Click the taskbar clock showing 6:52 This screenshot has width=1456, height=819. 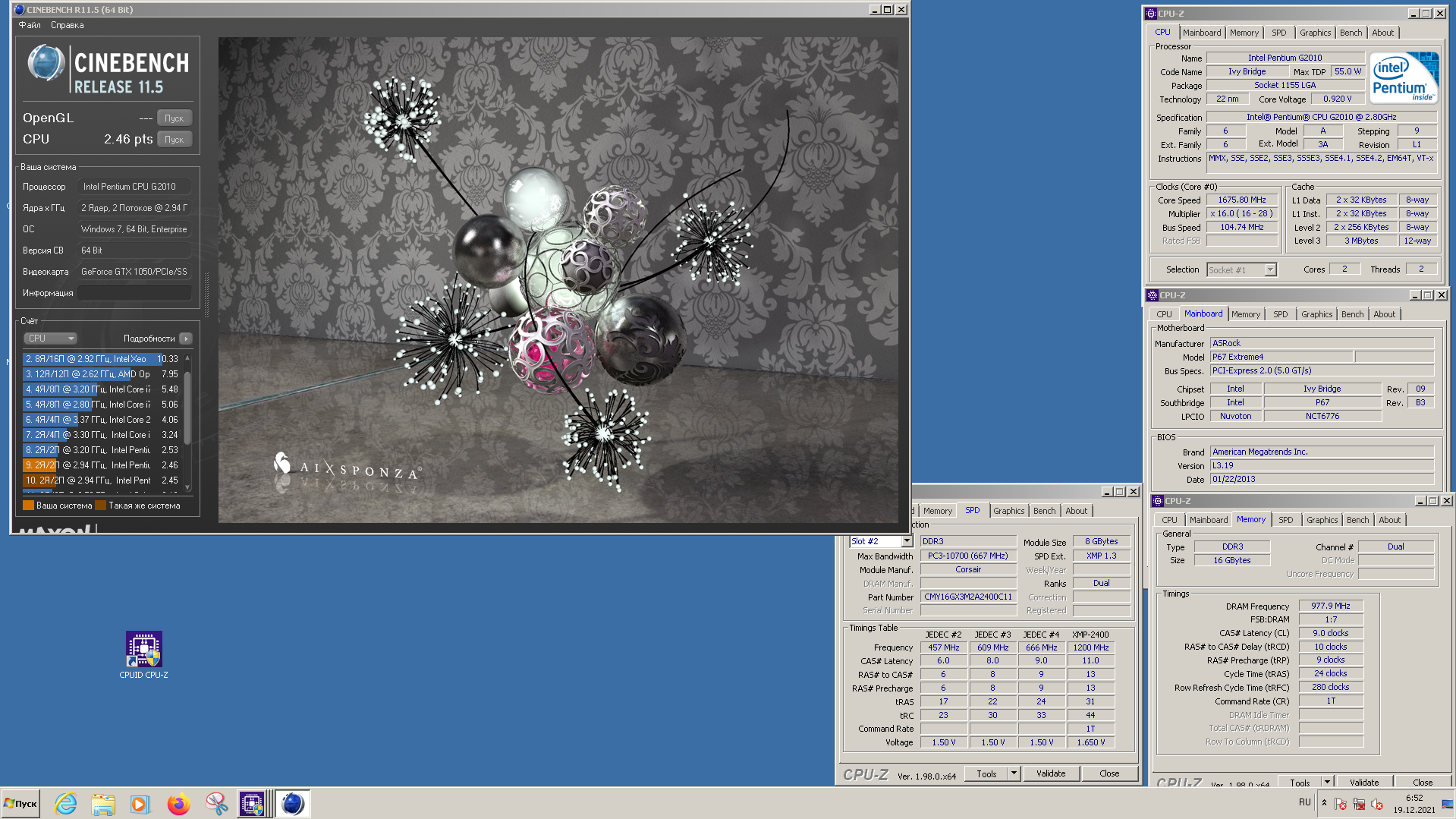point(1414,798)
